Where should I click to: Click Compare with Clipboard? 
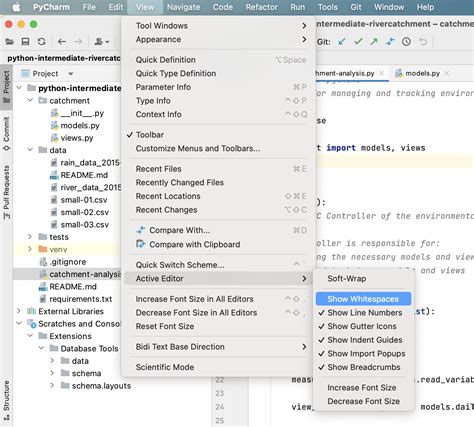(217, 244)
